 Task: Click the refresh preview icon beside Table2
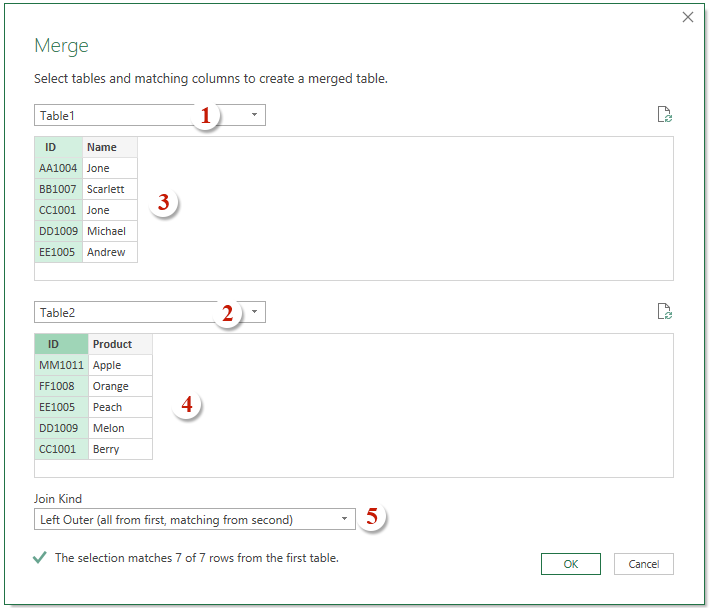(x=664, y=312)
